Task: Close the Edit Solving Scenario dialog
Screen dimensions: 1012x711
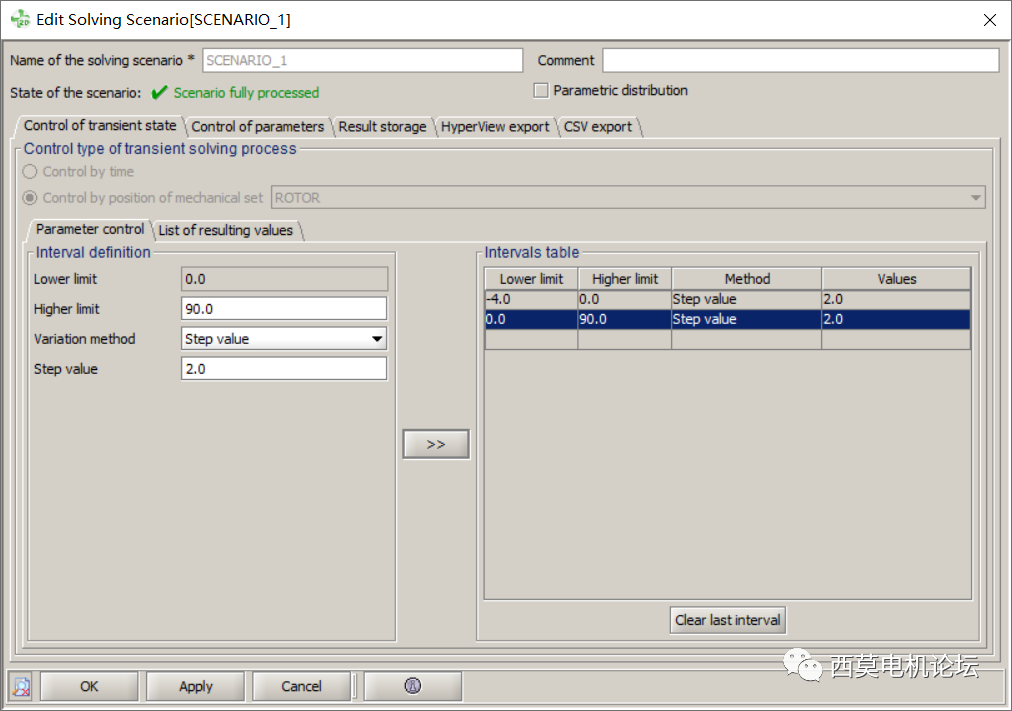Action: 989,20
